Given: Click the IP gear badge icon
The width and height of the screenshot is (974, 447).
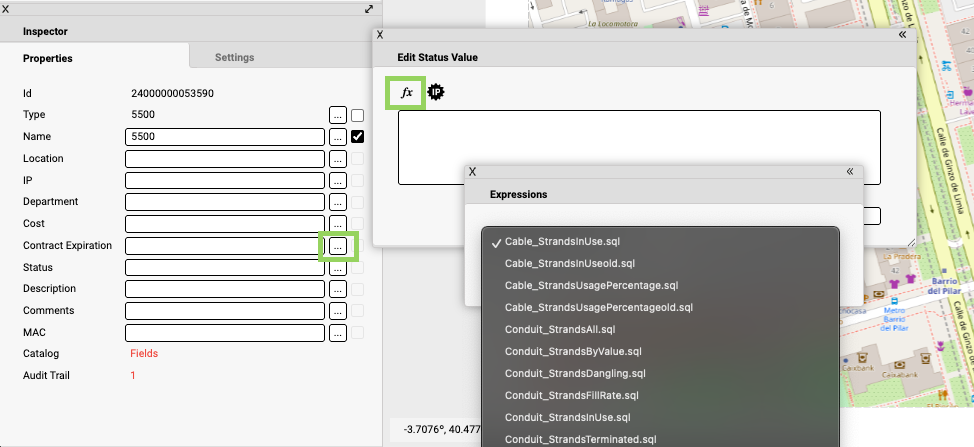Looking at the screenshot, I should [x=436, y=92].
